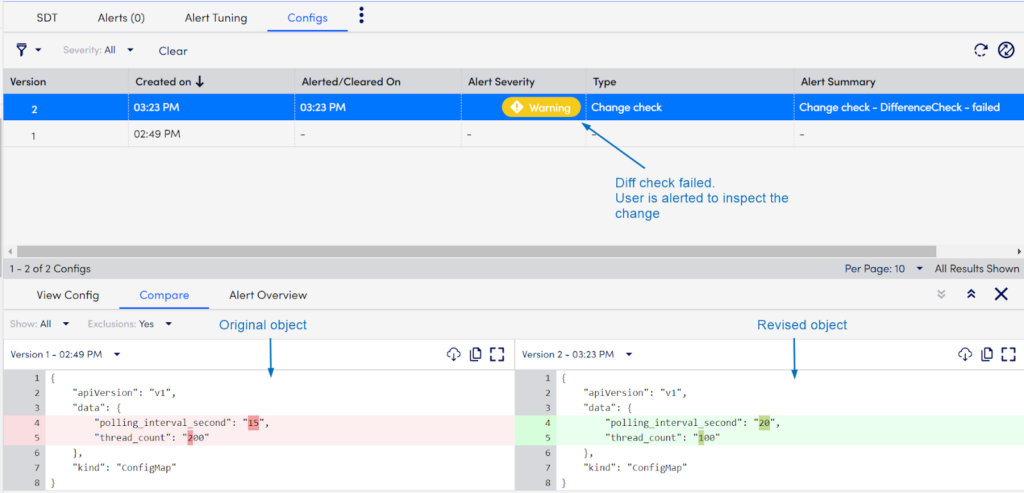
Task: Click the horizontal table scrollbar
Action: (x=476, y=251)
